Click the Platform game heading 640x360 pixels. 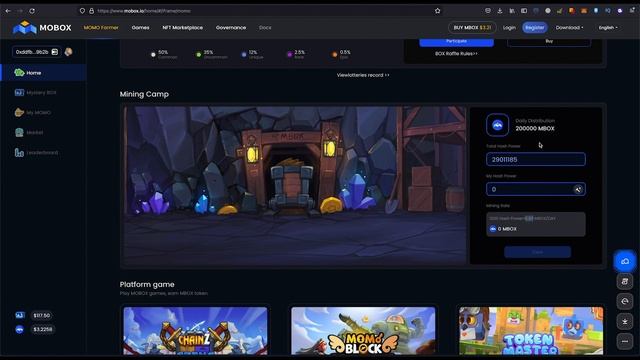147,284
